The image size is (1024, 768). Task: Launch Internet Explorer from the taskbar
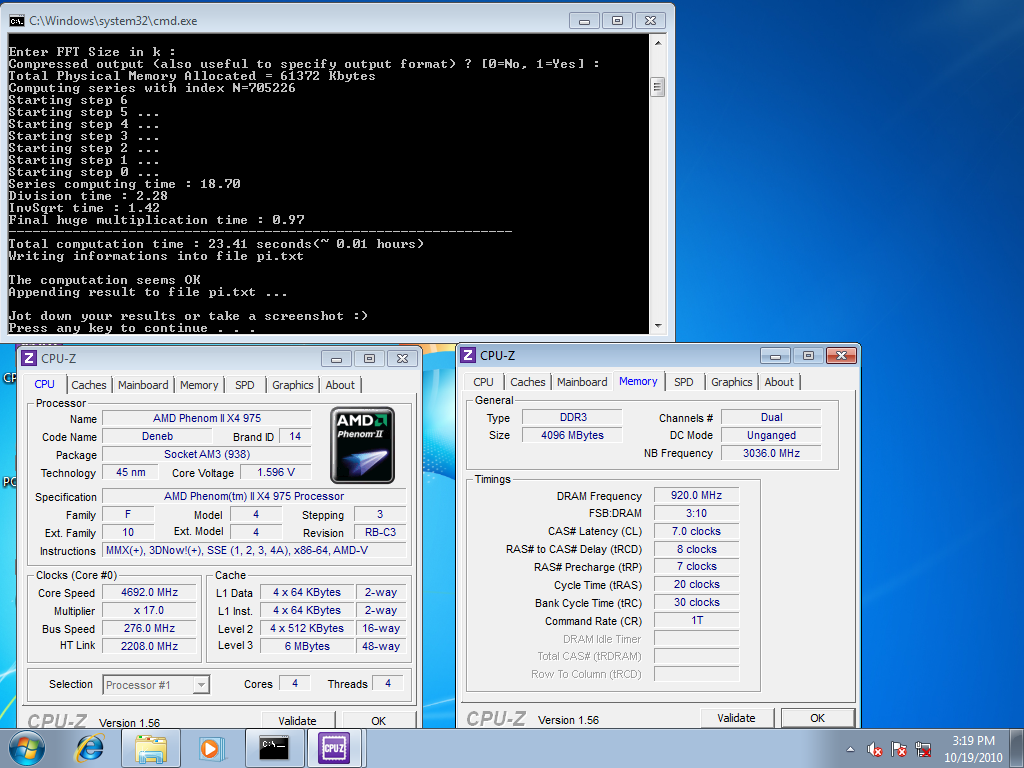(90, 748)
